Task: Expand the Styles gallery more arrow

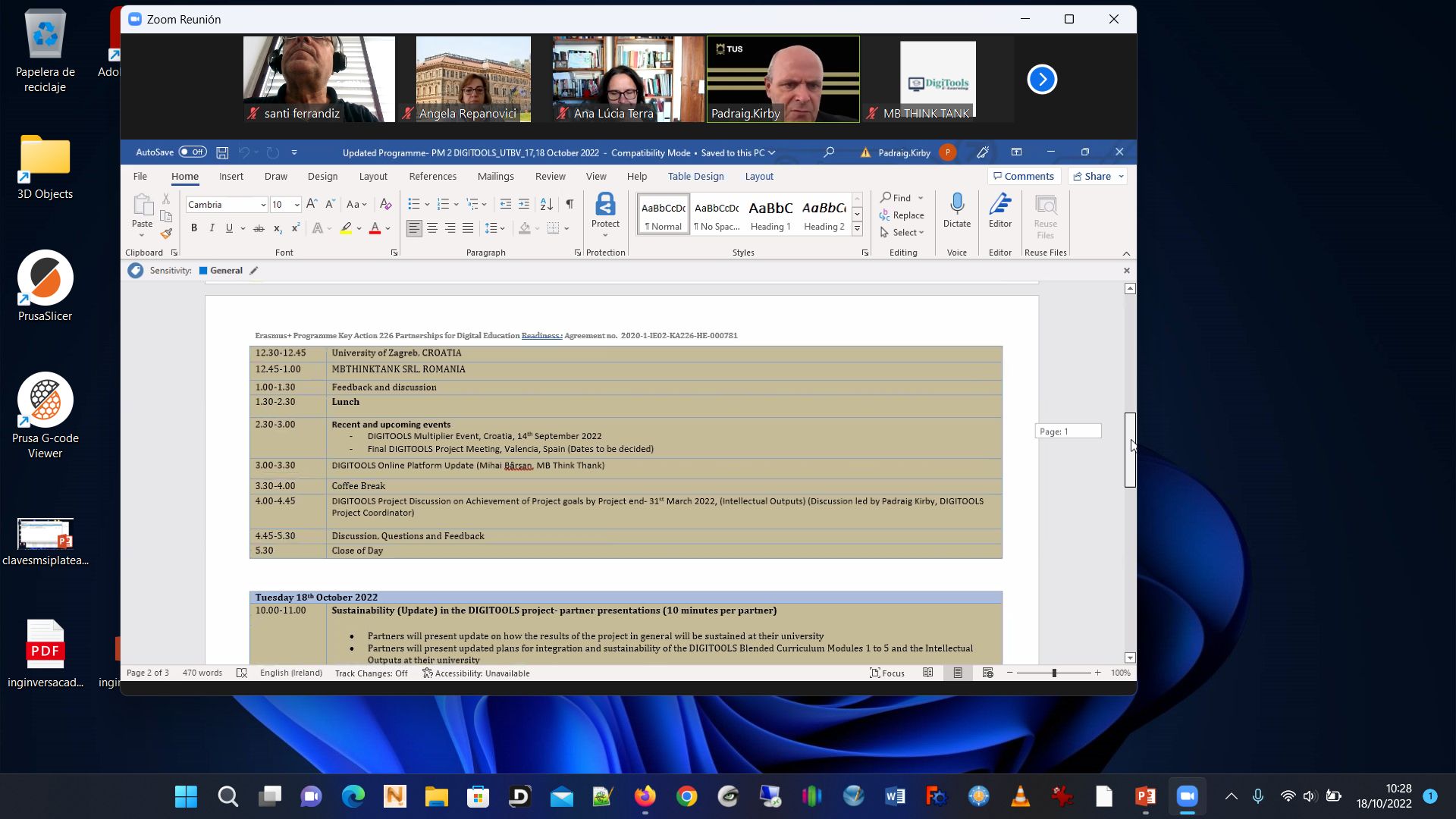Action: (x=857, y=228)
